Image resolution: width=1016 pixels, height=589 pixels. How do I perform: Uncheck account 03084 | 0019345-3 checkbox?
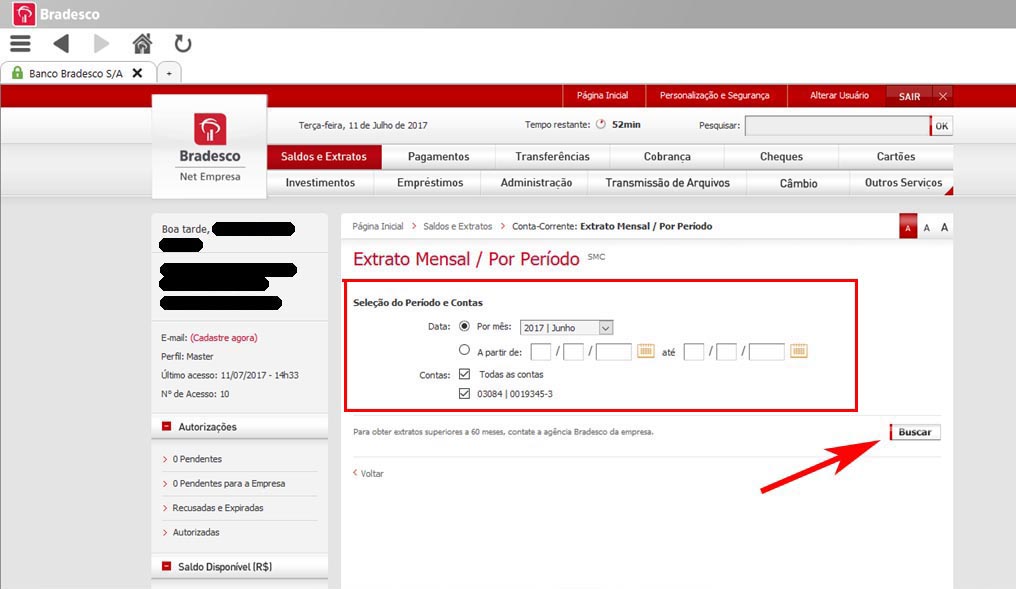tap(464, 394)
